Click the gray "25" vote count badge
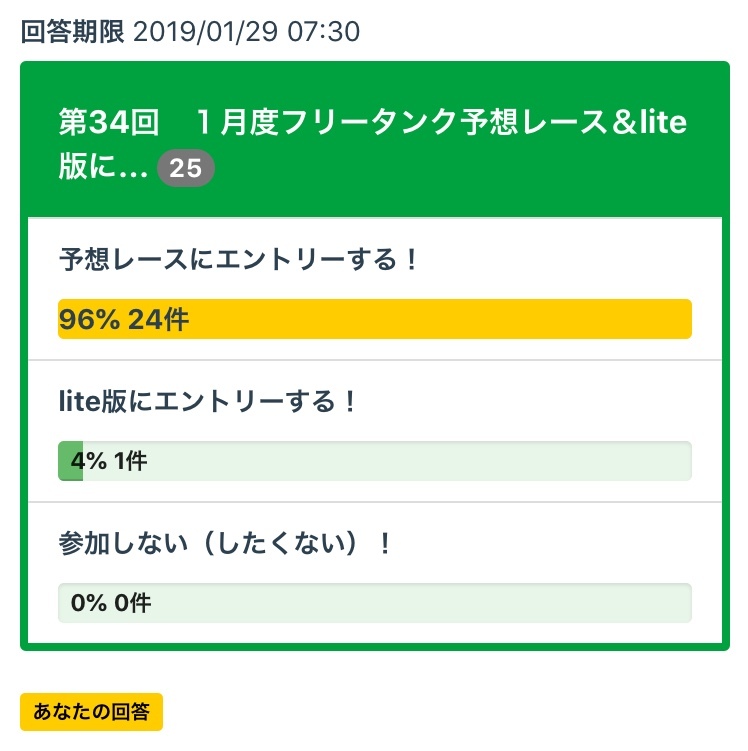This screenshot has width=748, height=751. [186, 169]
